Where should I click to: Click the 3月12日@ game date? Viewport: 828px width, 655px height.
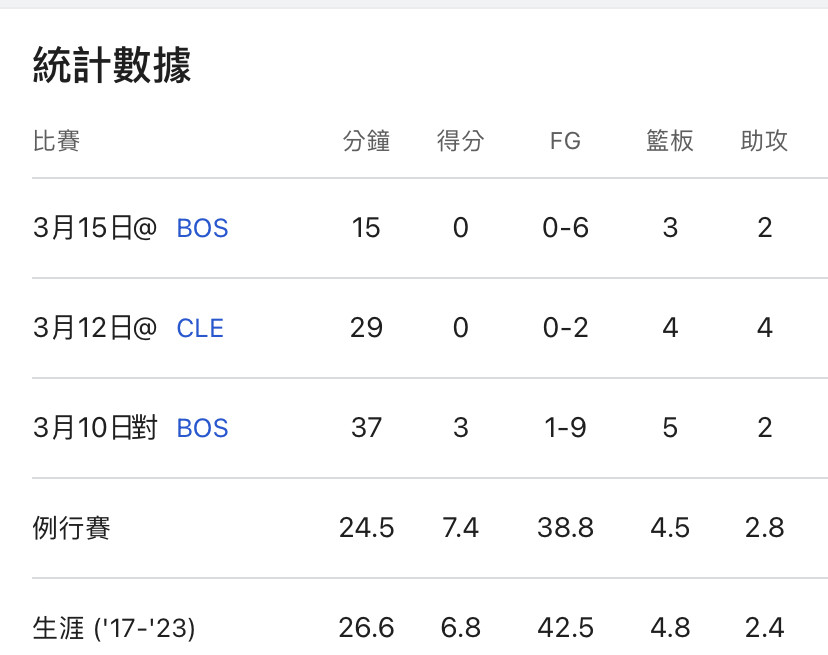[x=95, y=328]
